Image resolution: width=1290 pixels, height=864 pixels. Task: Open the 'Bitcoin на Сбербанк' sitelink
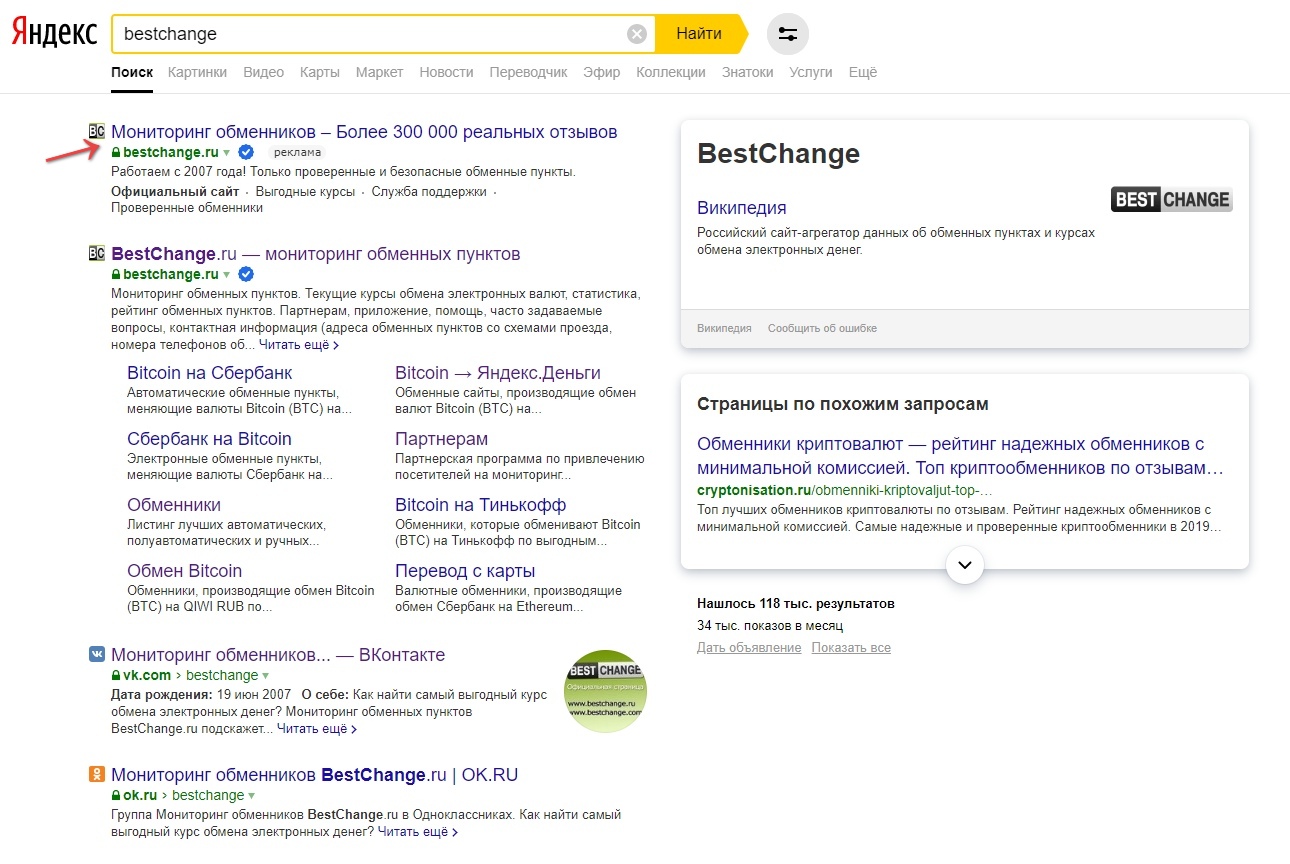(209, 373)
